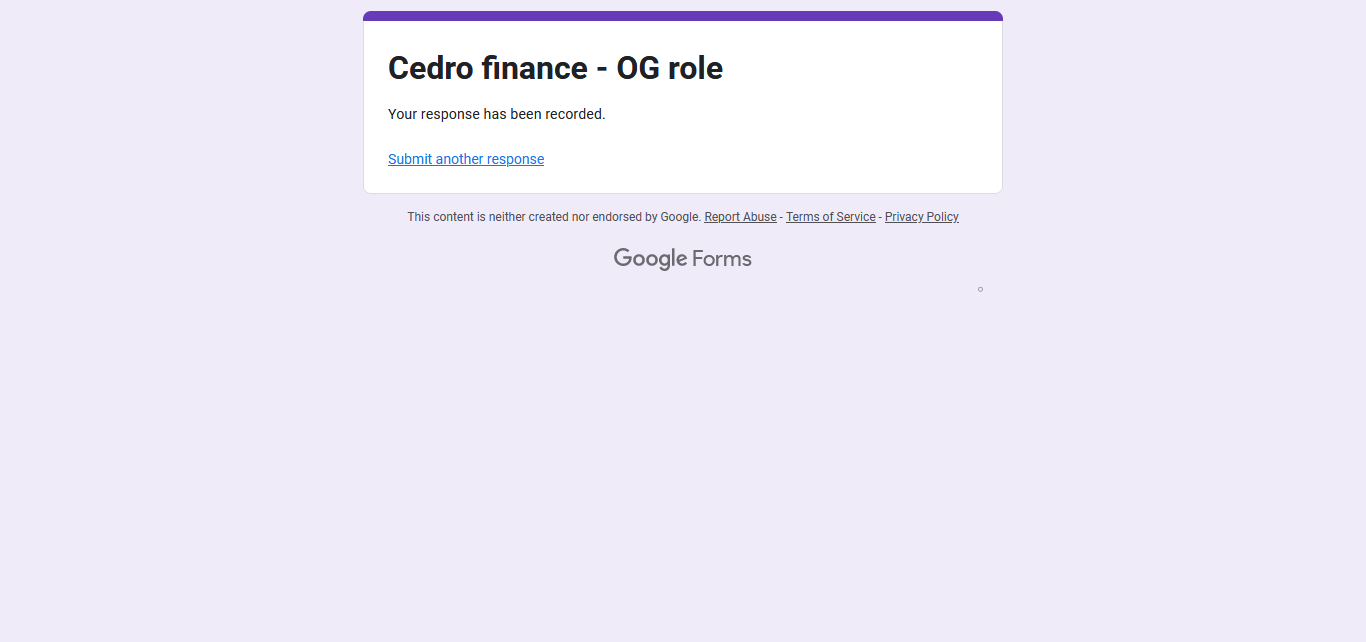The image size is (1366, 642).
Task: View the Privacy Policy link
Action: (x=921, y=217)
